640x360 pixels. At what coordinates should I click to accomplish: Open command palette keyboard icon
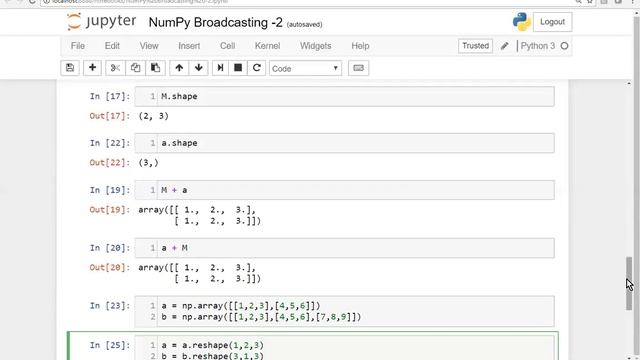coord(358,68)
